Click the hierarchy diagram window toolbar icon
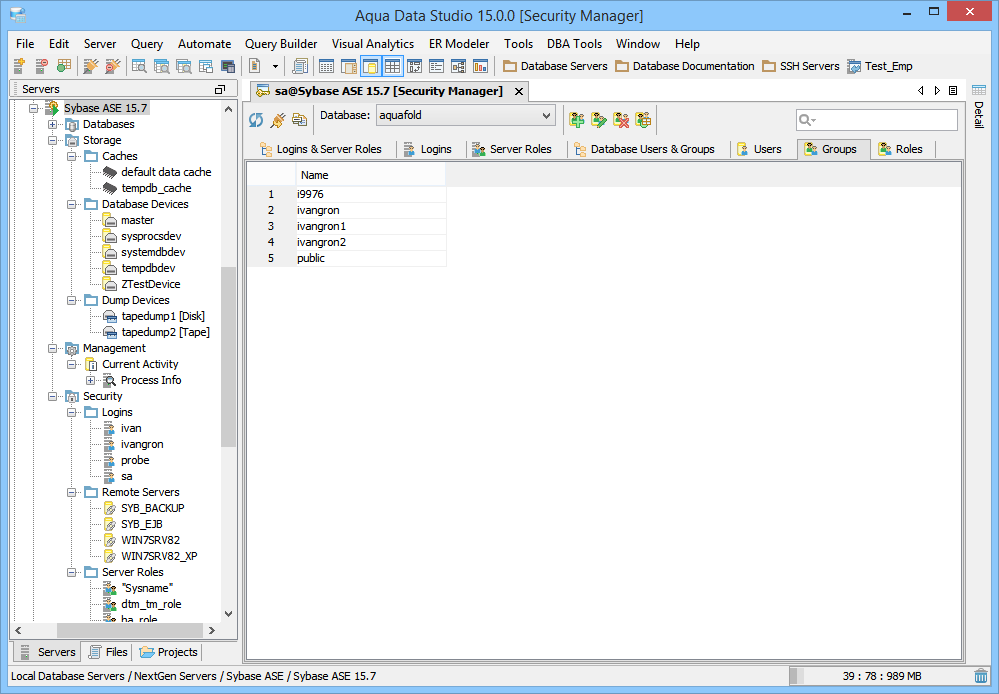Image resolution: width=999 pixels, height=694 pixels. coord(458,66)
